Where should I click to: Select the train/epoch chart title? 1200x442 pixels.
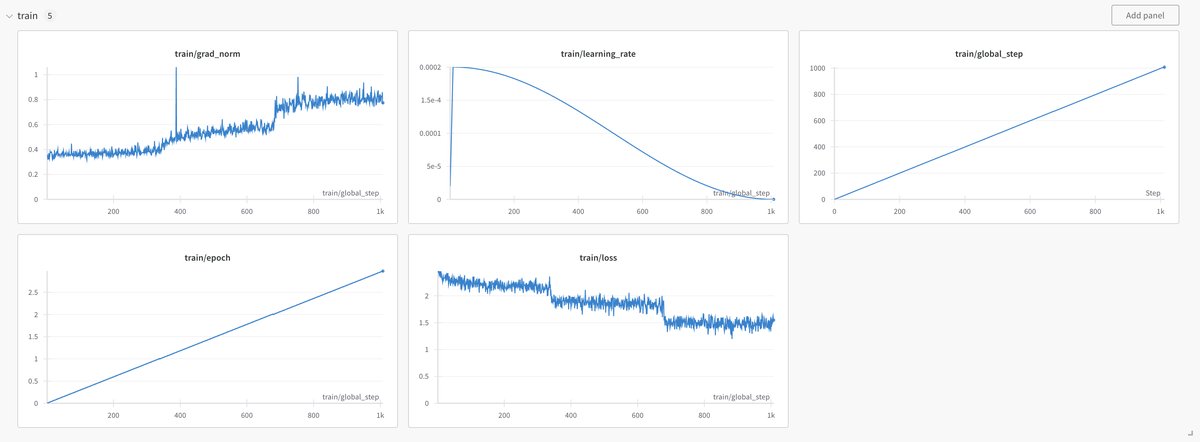click(207, 257)
